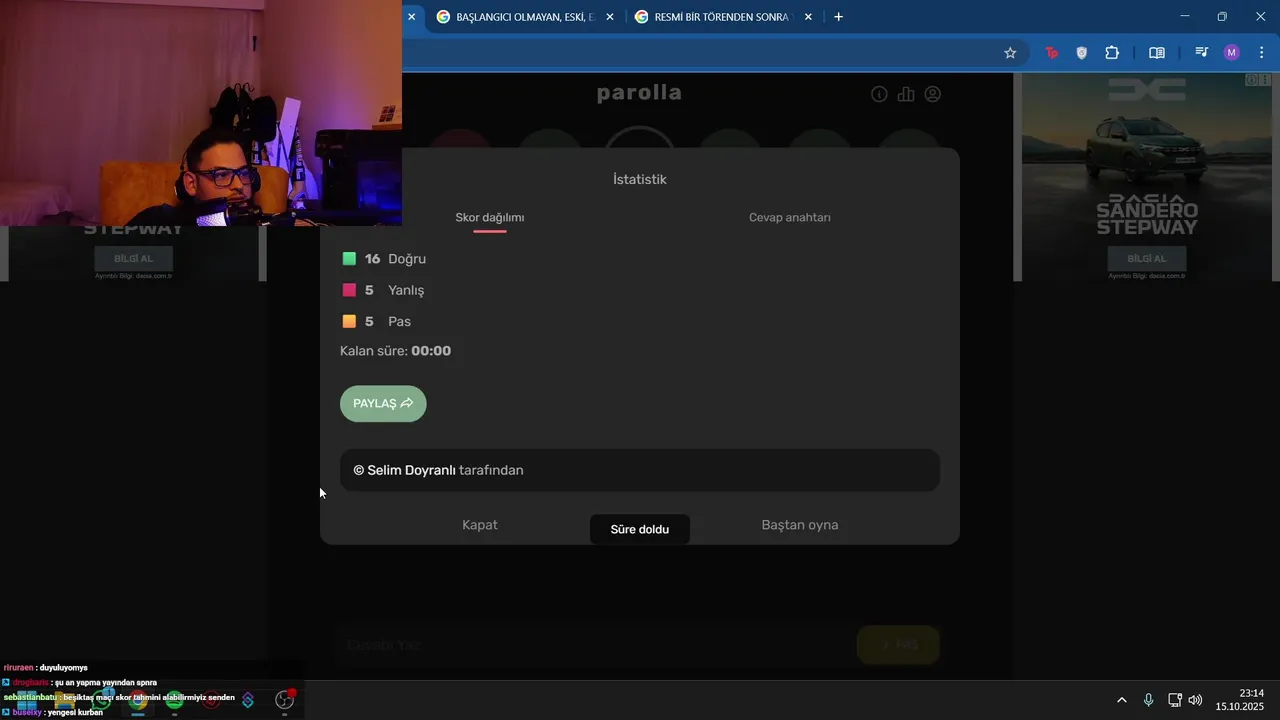The width and height of the screenshot is (1280, 720).
Task: Open the Selim Doyranlı credit link
Action: 411,470
